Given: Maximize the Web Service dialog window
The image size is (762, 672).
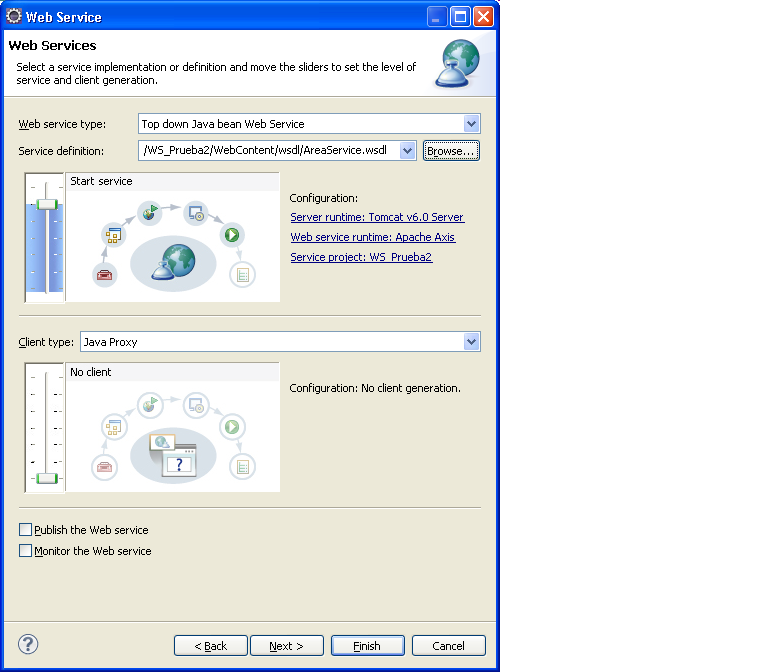Looking at the screenshot, I should [460, 17].
